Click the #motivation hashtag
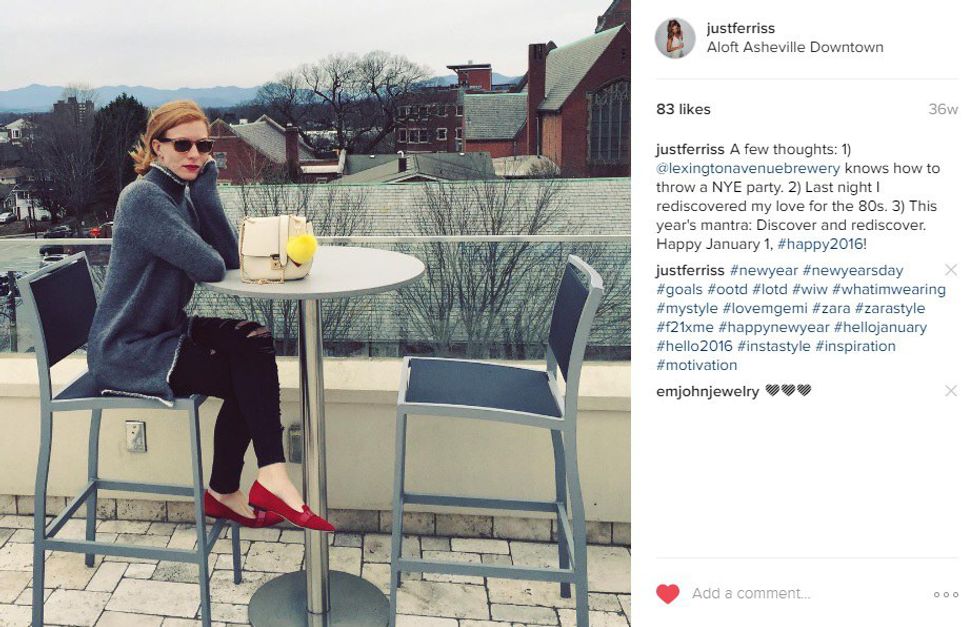980x627 pixels. coord(697,365)
